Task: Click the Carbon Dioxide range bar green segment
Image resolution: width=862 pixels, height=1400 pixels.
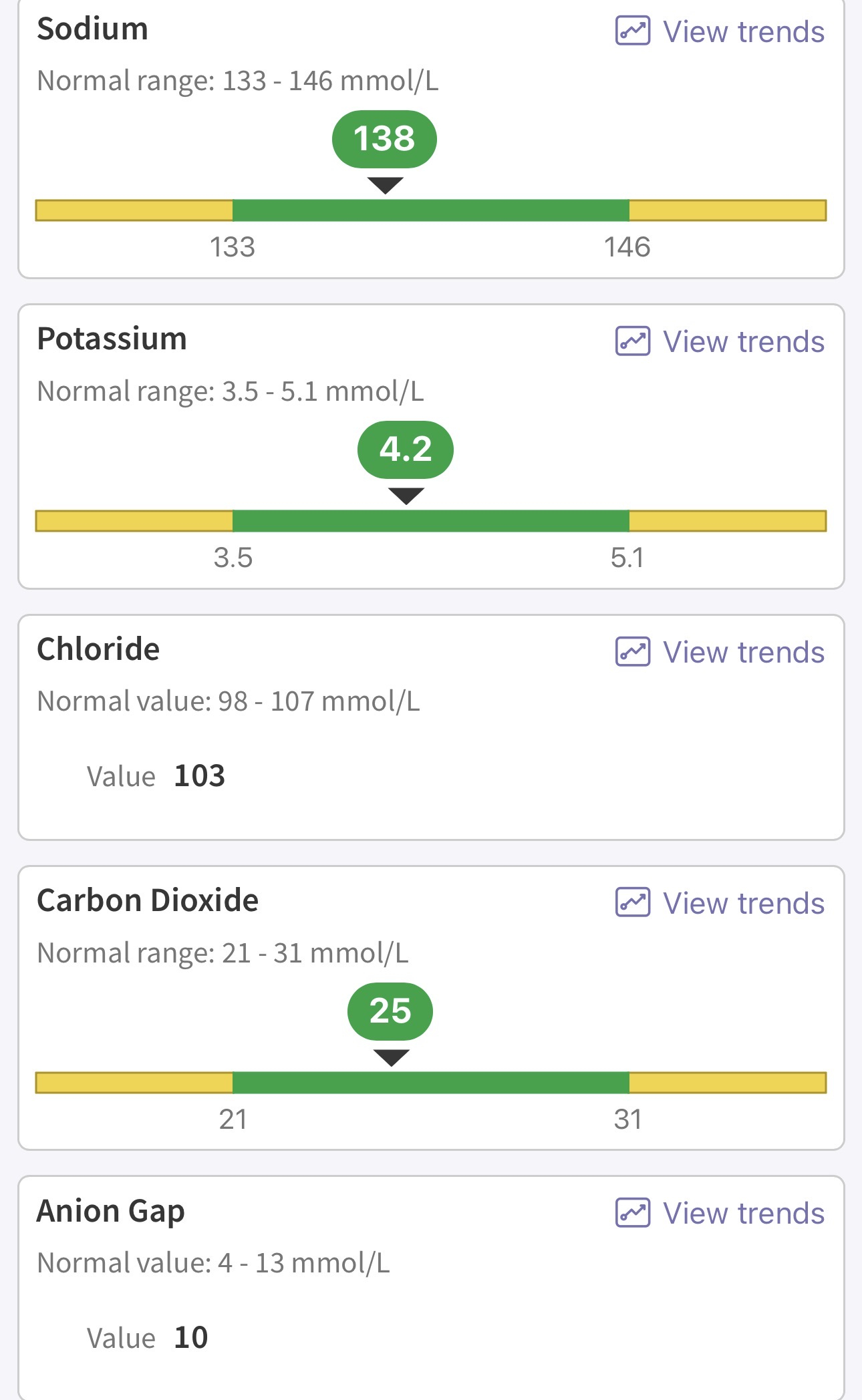Action: (x=431, y=1083)
